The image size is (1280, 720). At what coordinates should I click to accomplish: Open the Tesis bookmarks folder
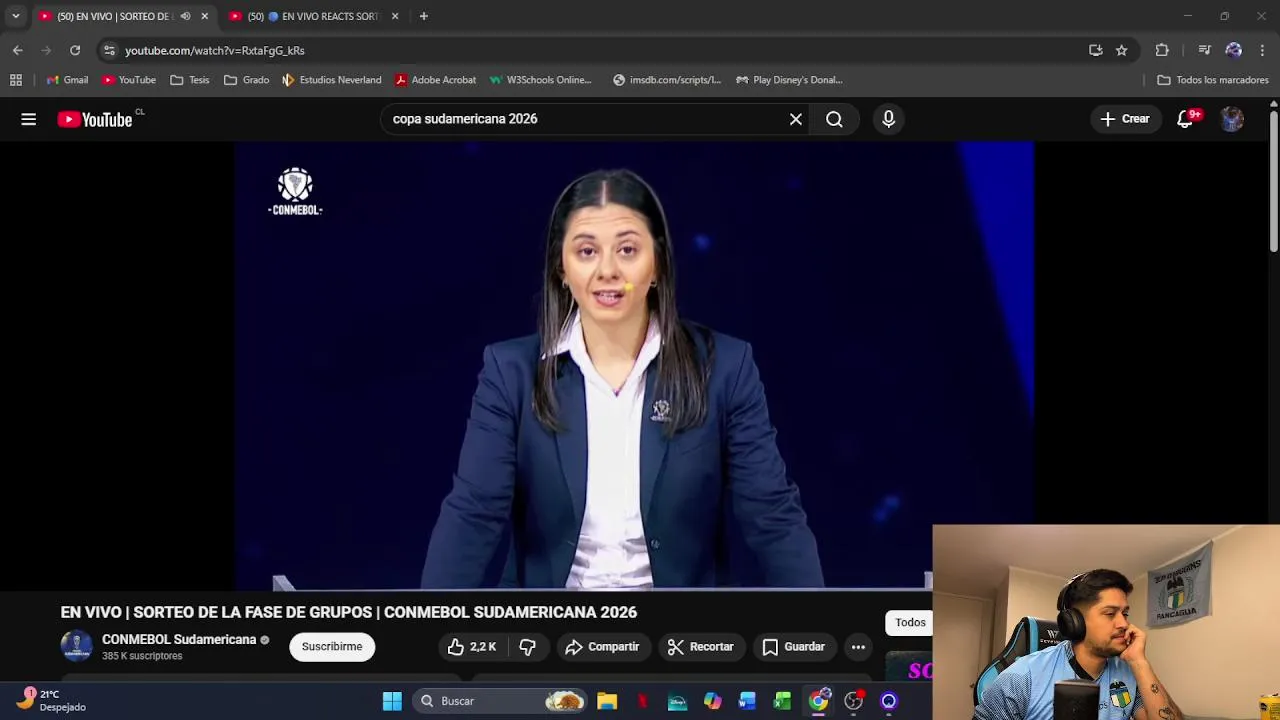point(190,80)
